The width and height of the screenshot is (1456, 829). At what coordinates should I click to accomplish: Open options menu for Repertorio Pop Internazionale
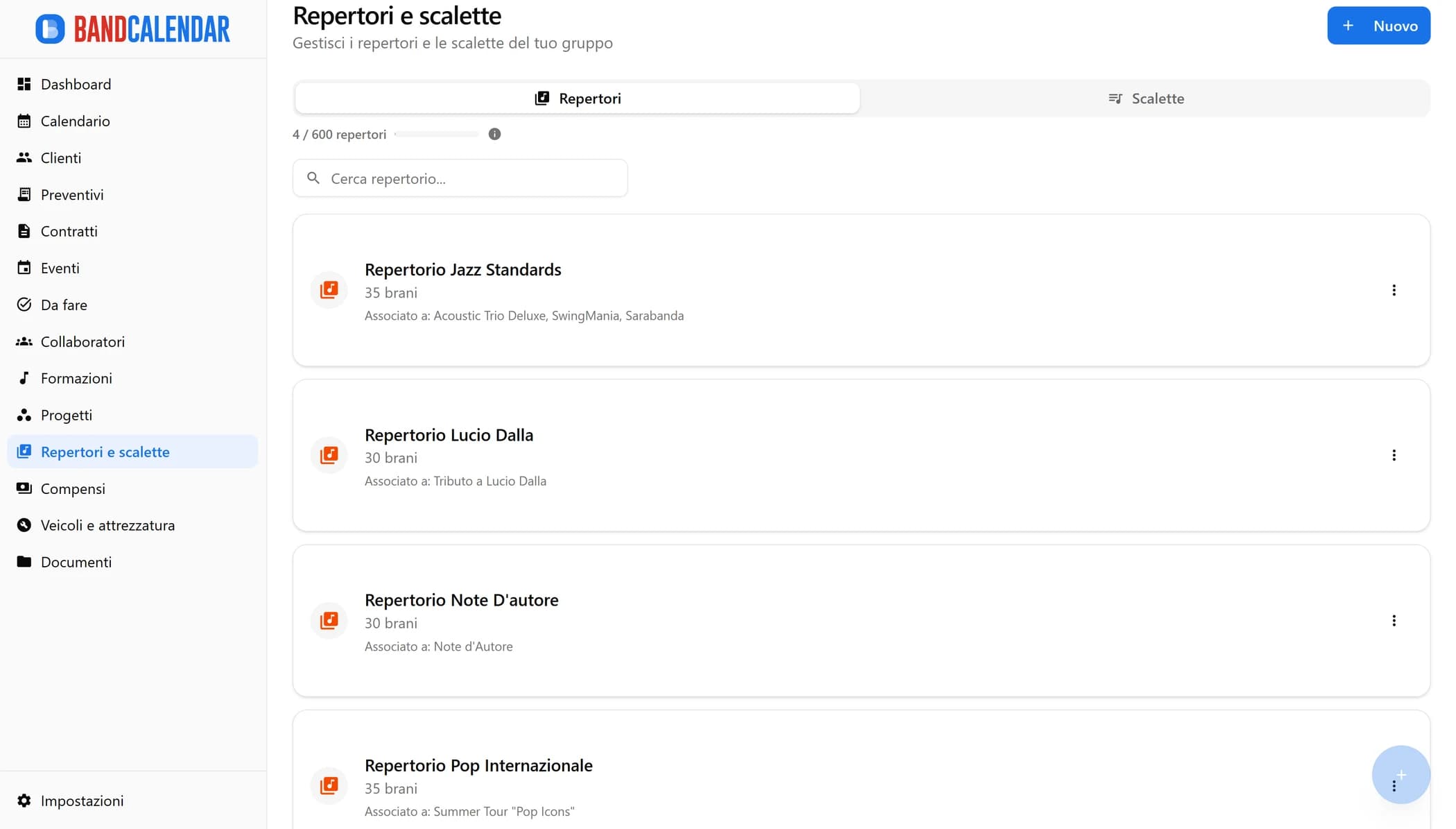click(x=1394, y=786)
